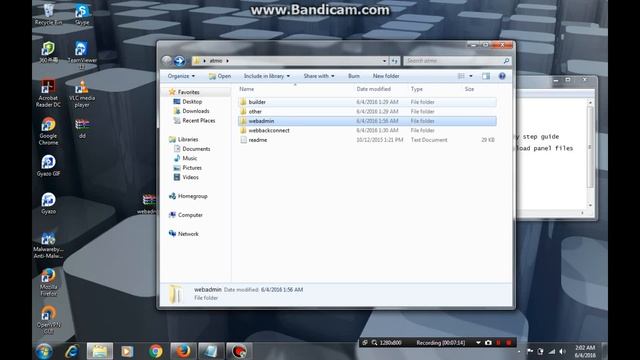Change the view using the Views icon
Screen dimensions: 640x360
(x=461, y=76)
